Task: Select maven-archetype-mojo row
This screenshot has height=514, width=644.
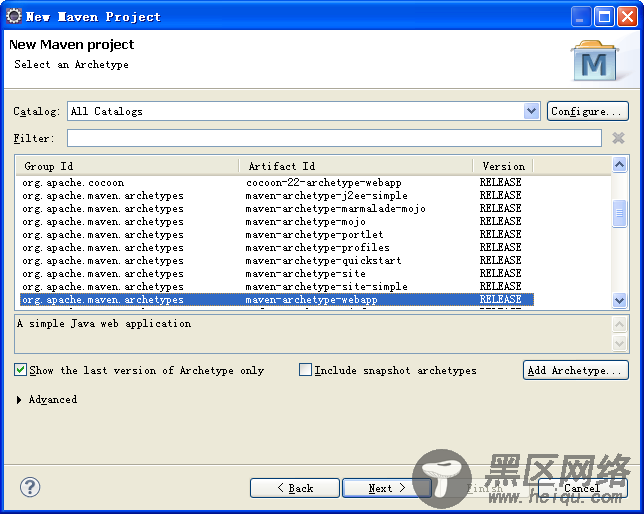Action: point(277,221)
